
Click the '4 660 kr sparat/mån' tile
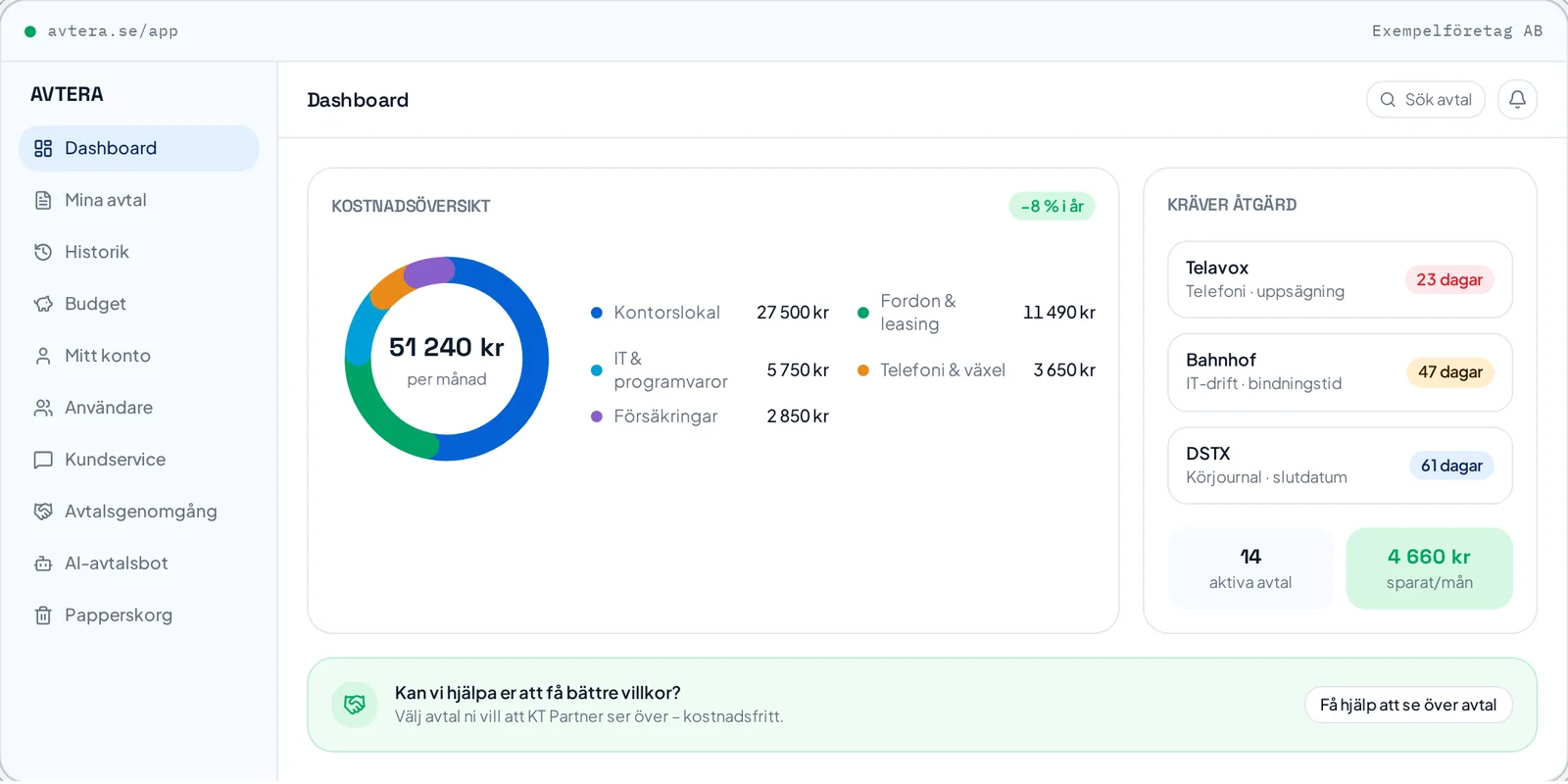pyautogui.click(x=1429, y=568)
